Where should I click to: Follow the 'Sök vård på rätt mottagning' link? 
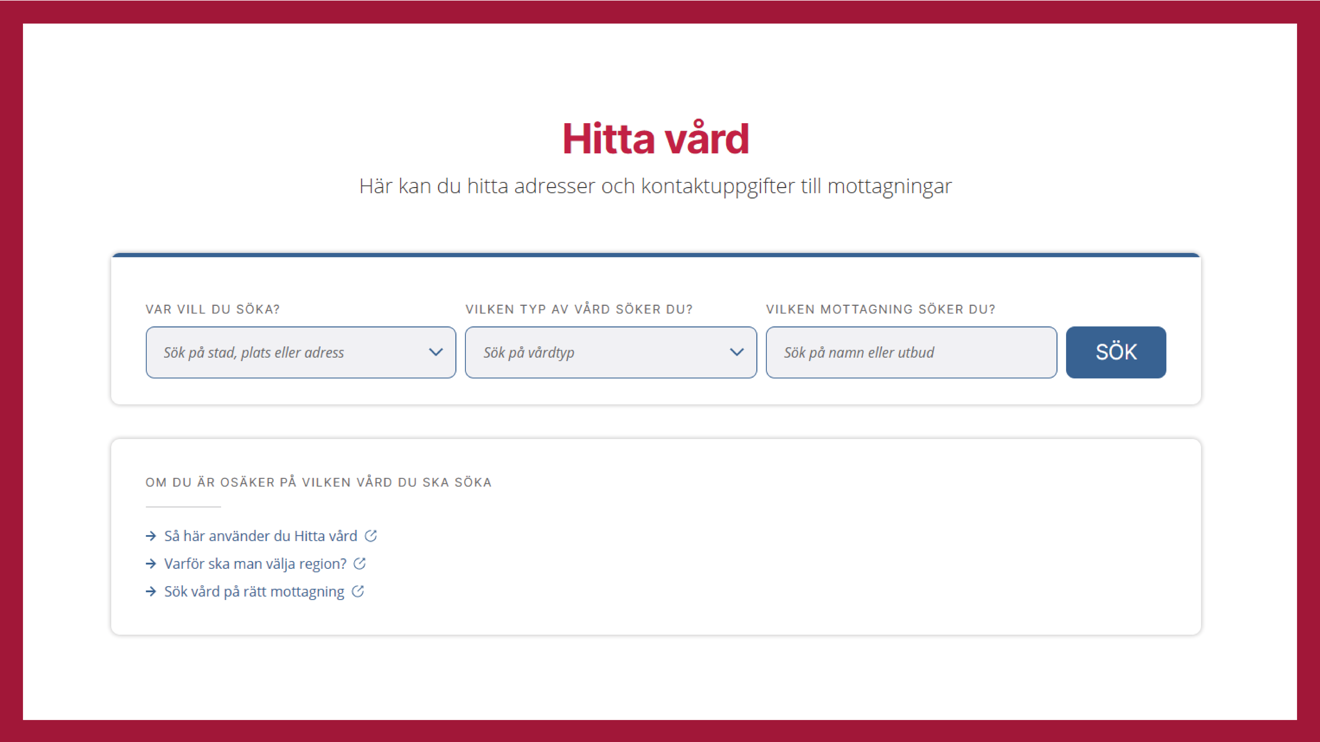[254, 592]
